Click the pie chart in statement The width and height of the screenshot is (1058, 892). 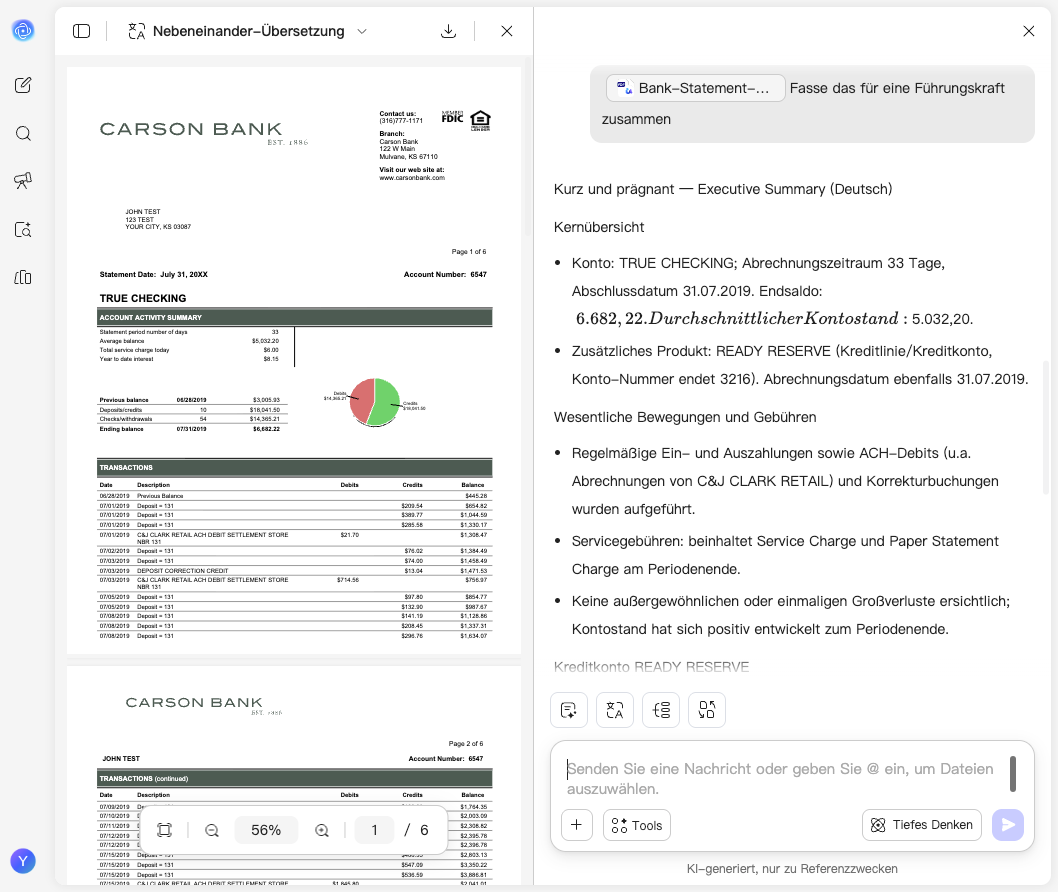374,402
